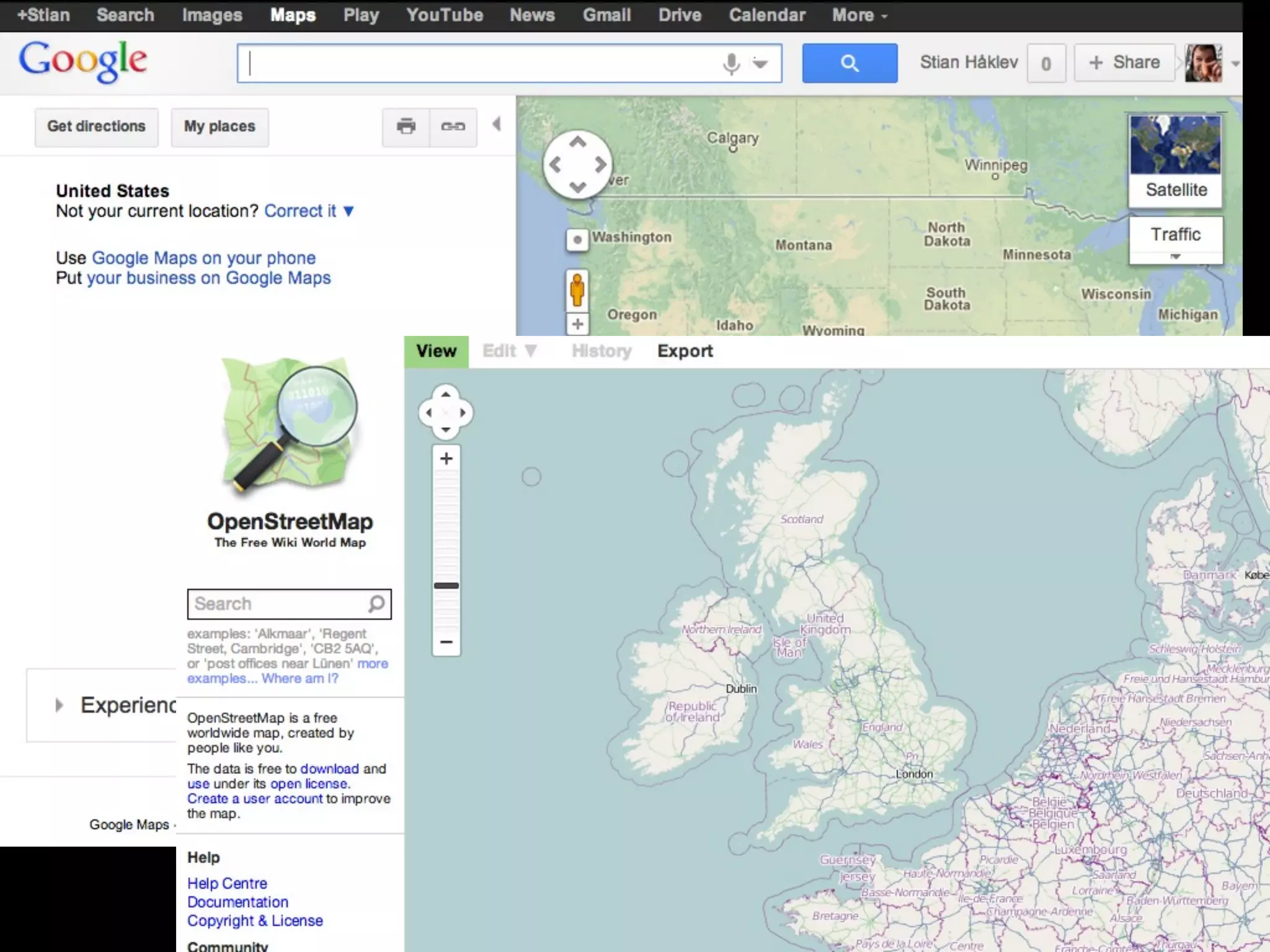
Task: Pan Google map up with arrow
Action: (x=577, y=142)
